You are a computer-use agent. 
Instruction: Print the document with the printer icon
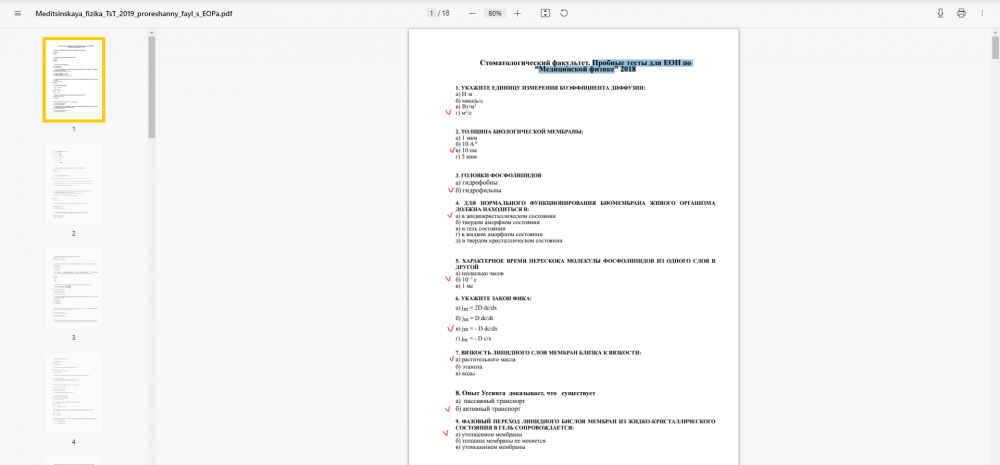click(x=961, y=13)
